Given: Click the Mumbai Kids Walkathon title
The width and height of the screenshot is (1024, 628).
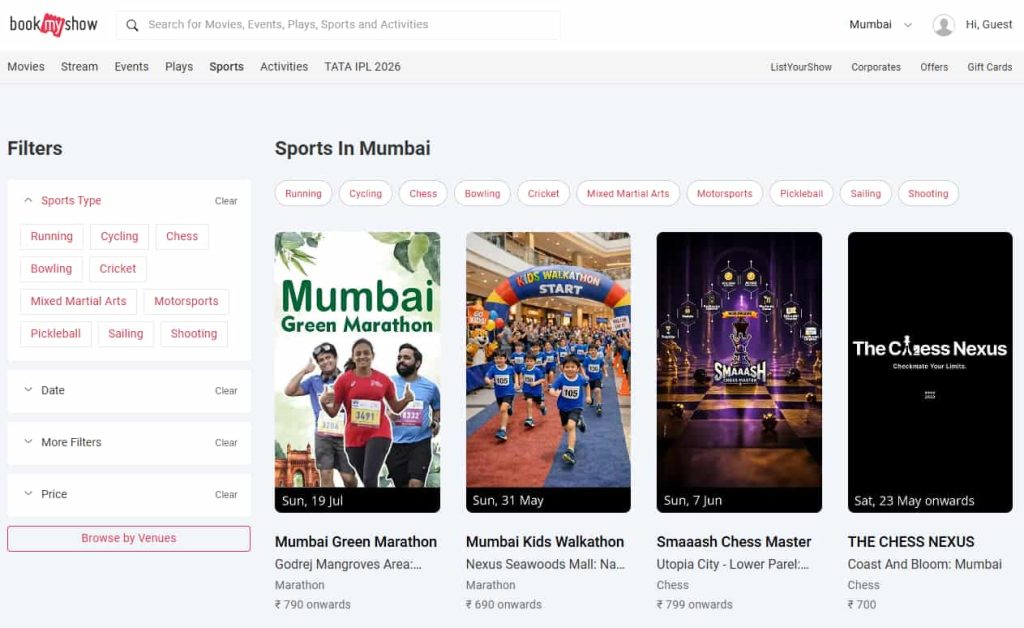Looking at the screenshot, I should pyautogui.click(x=545, y=542).
